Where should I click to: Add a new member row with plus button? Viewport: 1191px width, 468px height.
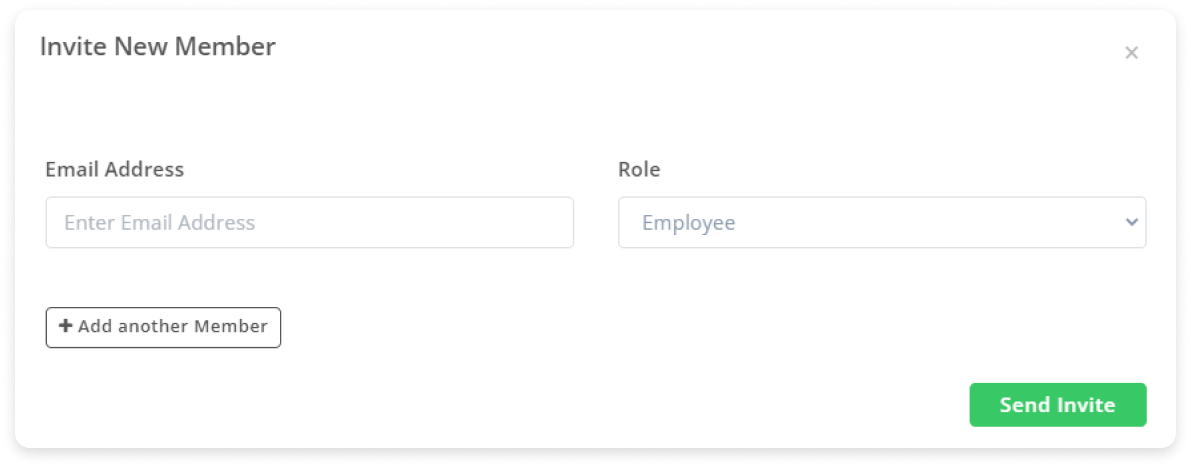(x=163, y=327)
